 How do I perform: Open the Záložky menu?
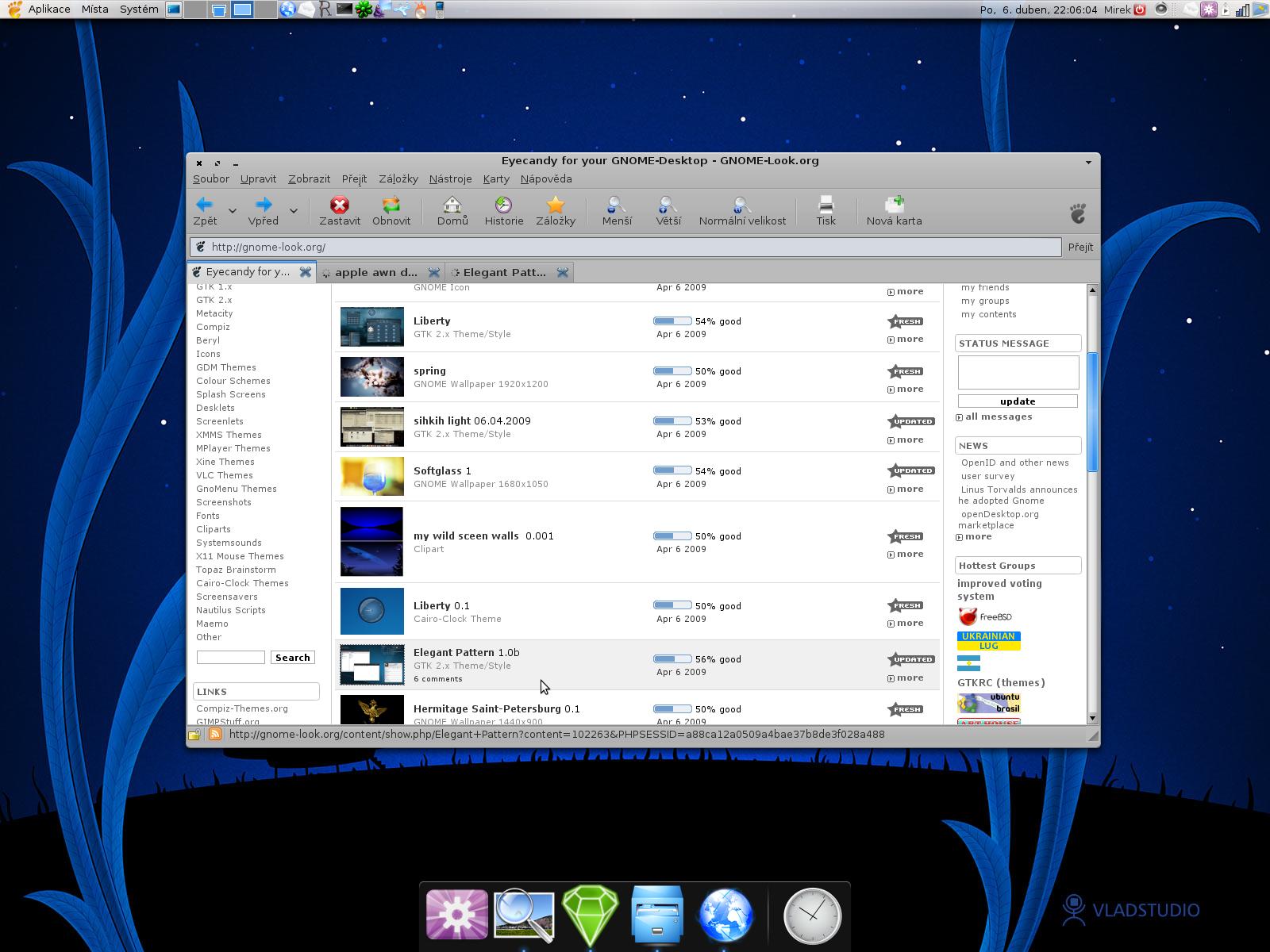pyautogui.click(x=398, y=179)
